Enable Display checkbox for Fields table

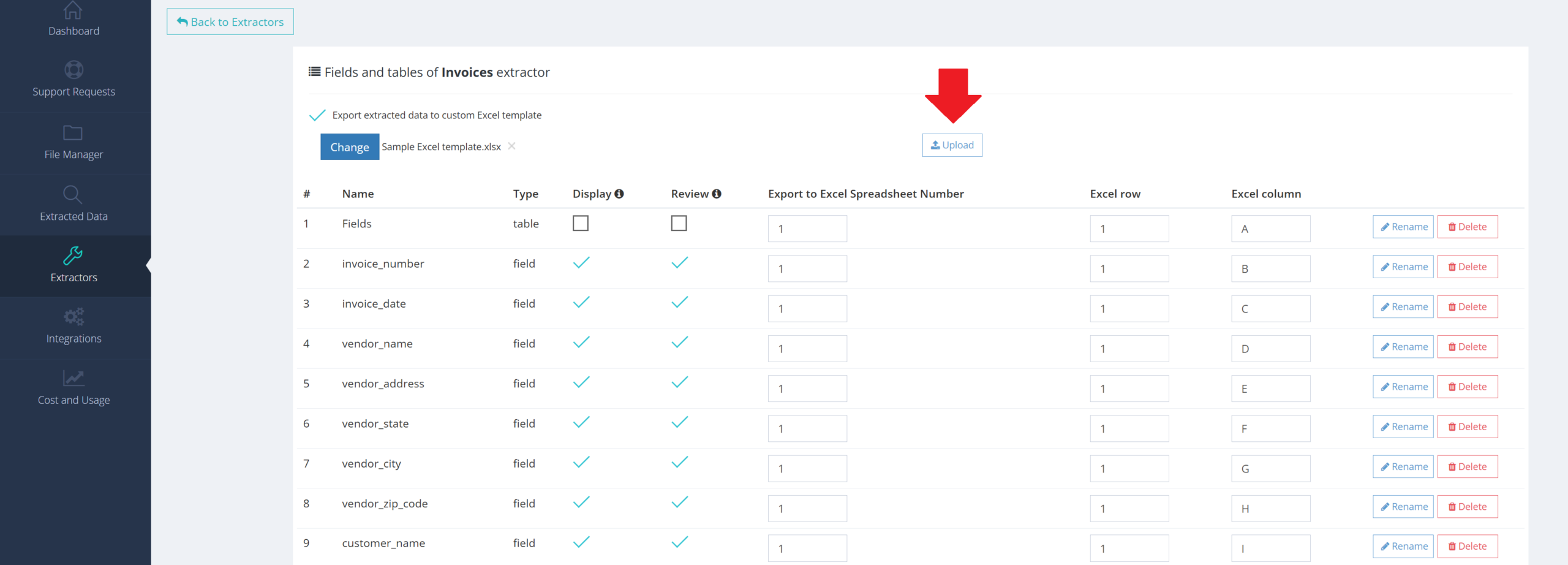point(581,223)
